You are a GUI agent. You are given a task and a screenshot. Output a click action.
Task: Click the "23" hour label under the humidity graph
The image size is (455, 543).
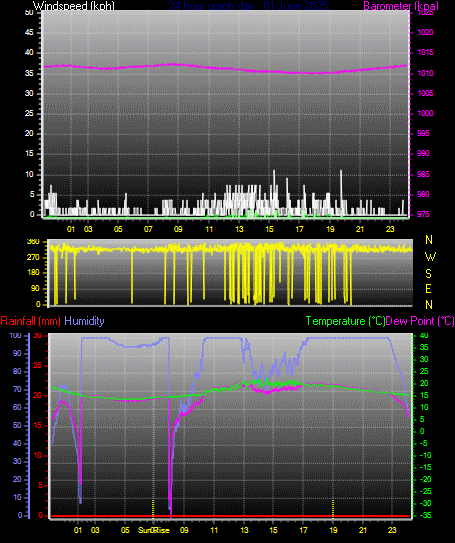pyautogui.click(x=392, y=530)
